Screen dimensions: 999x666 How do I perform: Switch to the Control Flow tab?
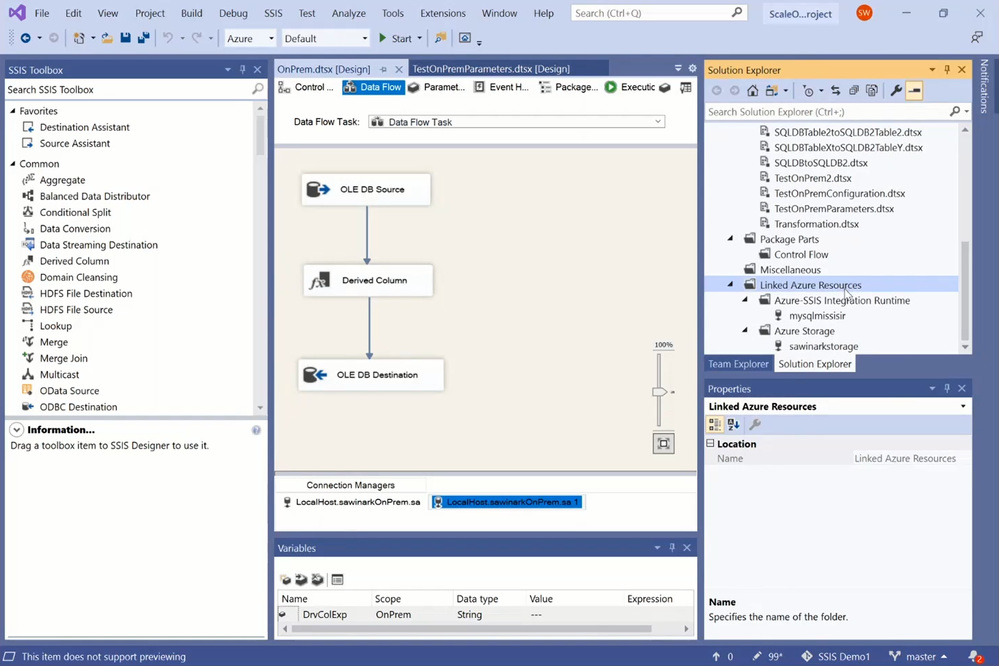click(306, 87)
